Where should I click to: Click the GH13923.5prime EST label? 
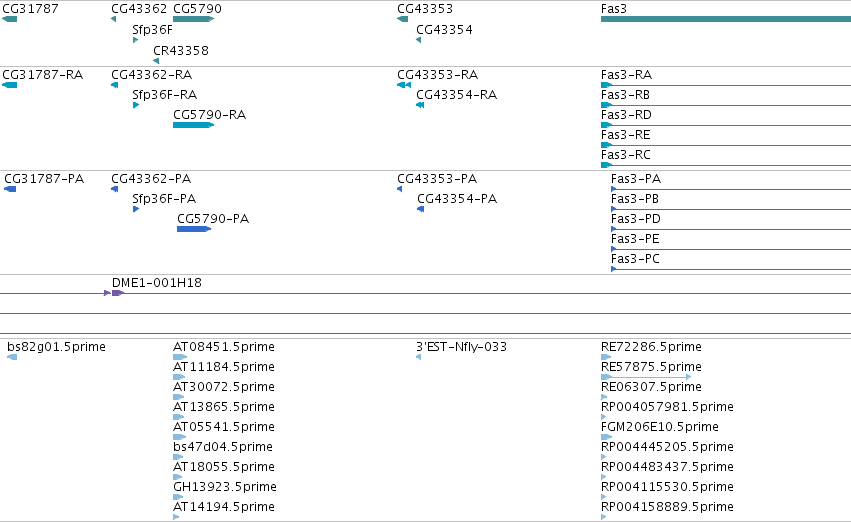225,487
